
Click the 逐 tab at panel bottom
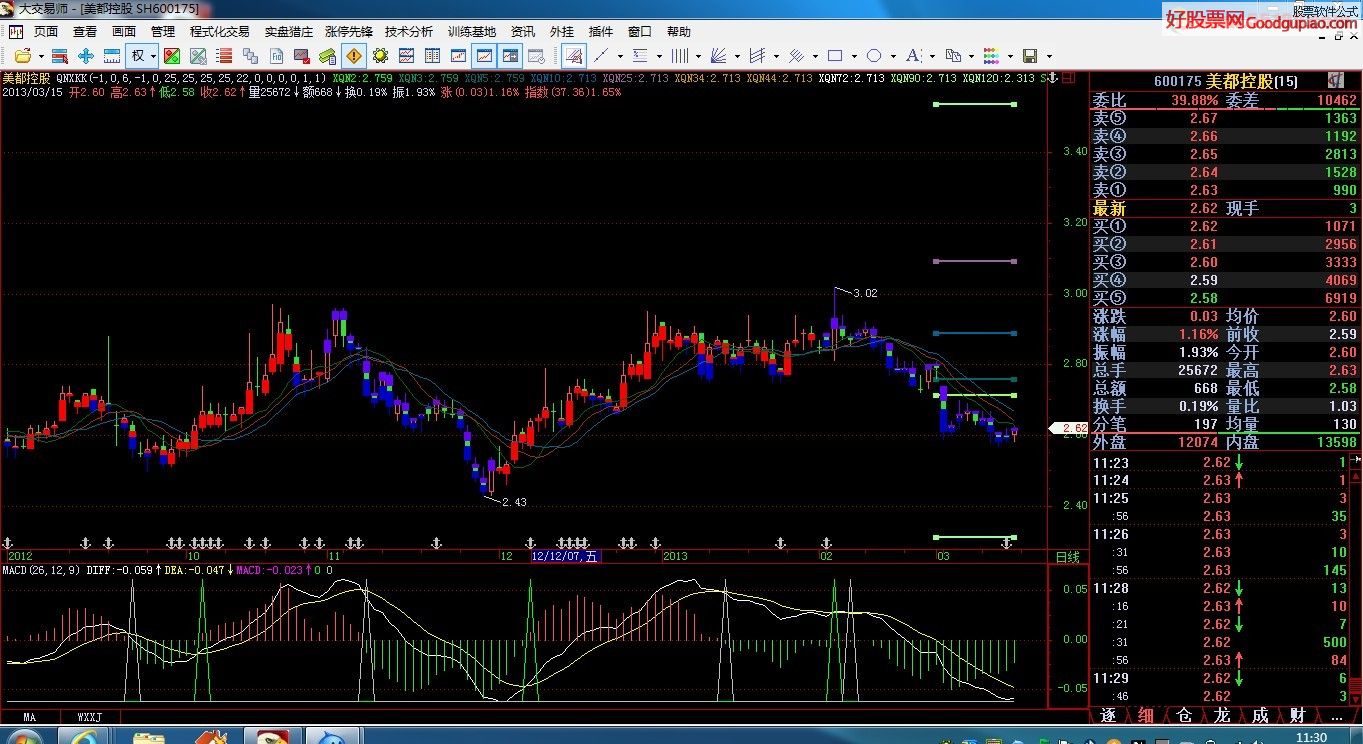pyautogui.click(x=1108, y=715)
